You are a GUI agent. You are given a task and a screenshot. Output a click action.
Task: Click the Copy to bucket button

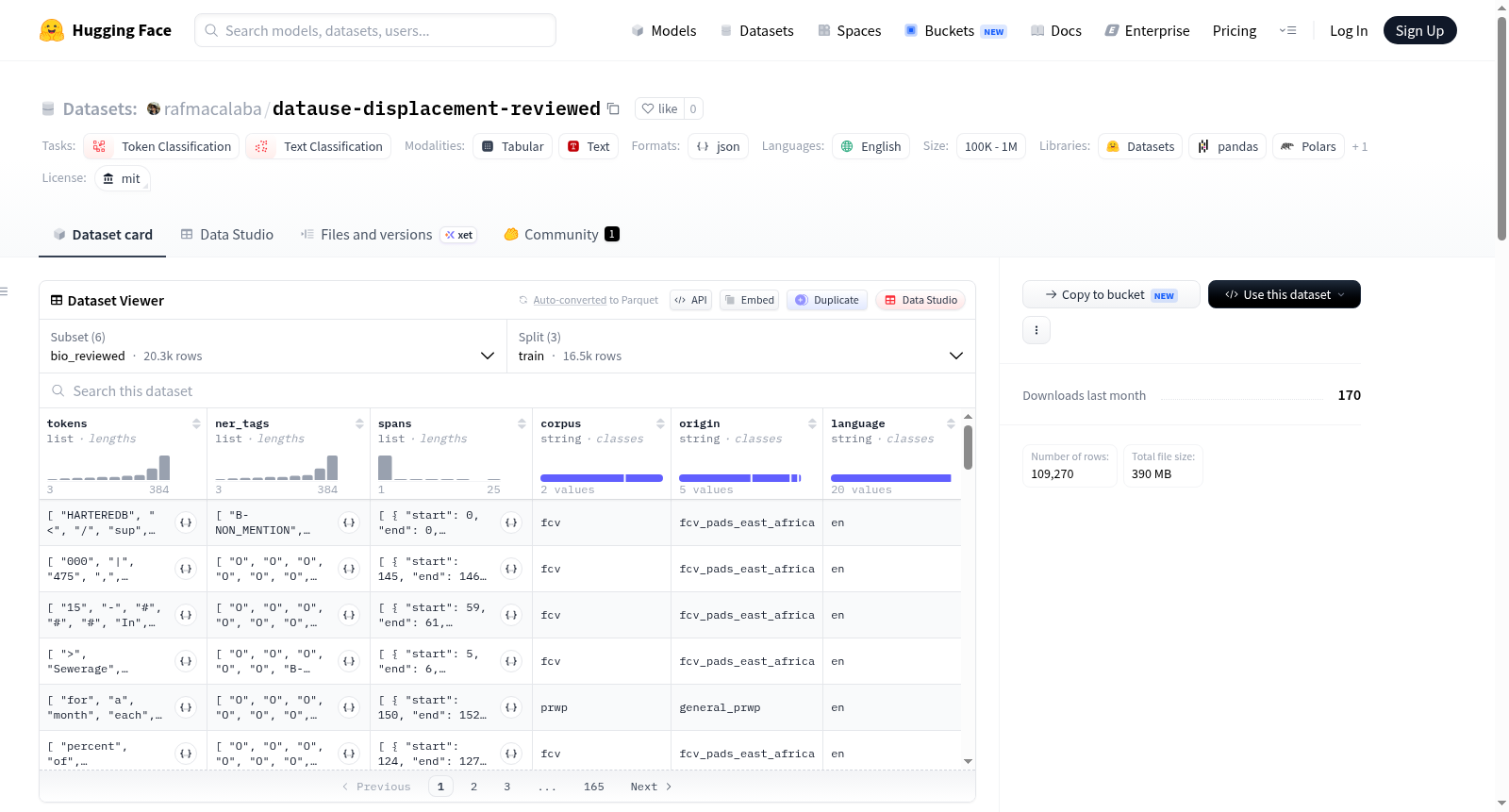1111,294
